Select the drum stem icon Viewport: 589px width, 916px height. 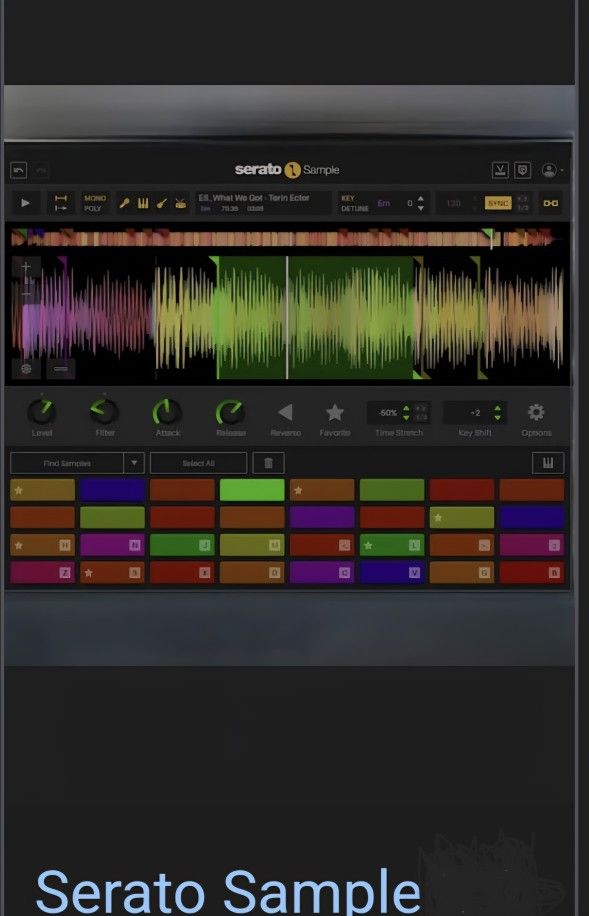pyautogui.click(x=181, y=203)
